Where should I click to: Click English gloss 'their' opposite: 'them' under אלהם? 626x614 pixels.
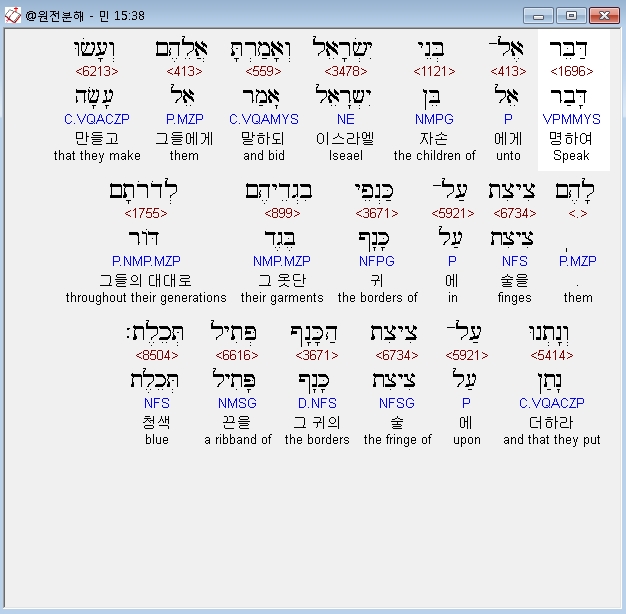[x=184, y=155]
